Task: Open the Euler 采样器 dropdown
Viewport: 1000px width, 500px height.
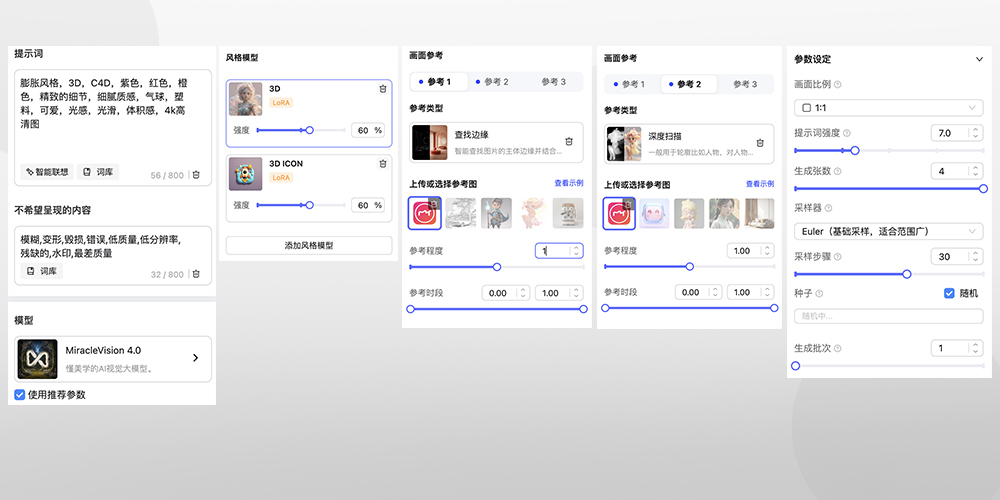Action: click(888, 231)
